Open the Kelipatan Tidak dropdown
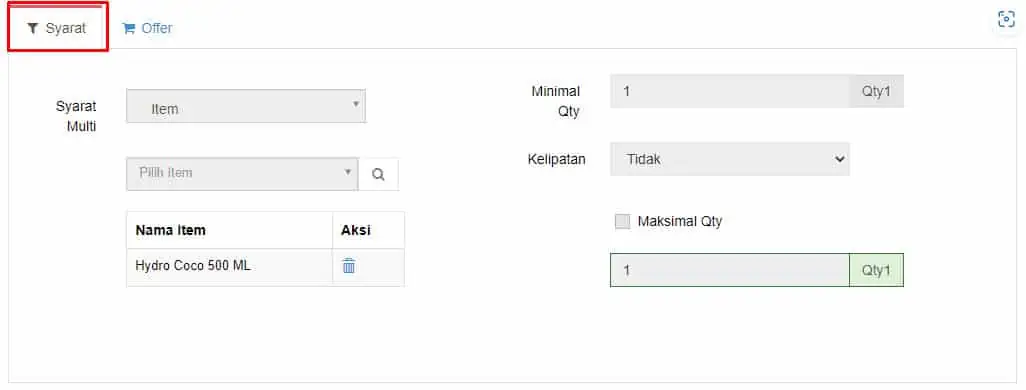Screen dimensions: 1026x390 [730, 159]
